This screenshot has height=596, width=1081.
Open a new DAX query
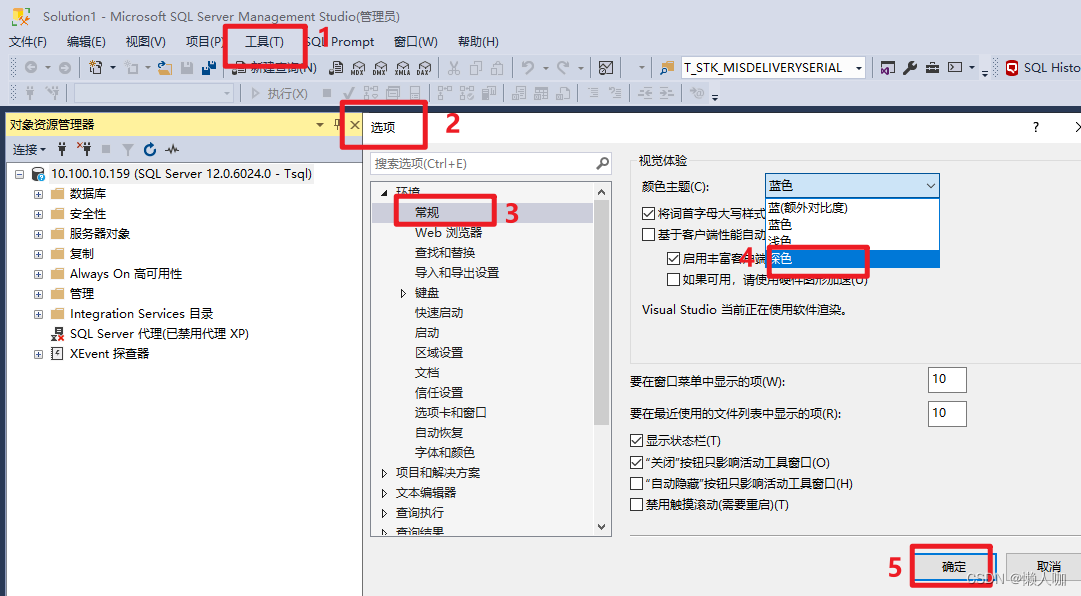pyautogui.click(x=424, y=68)
